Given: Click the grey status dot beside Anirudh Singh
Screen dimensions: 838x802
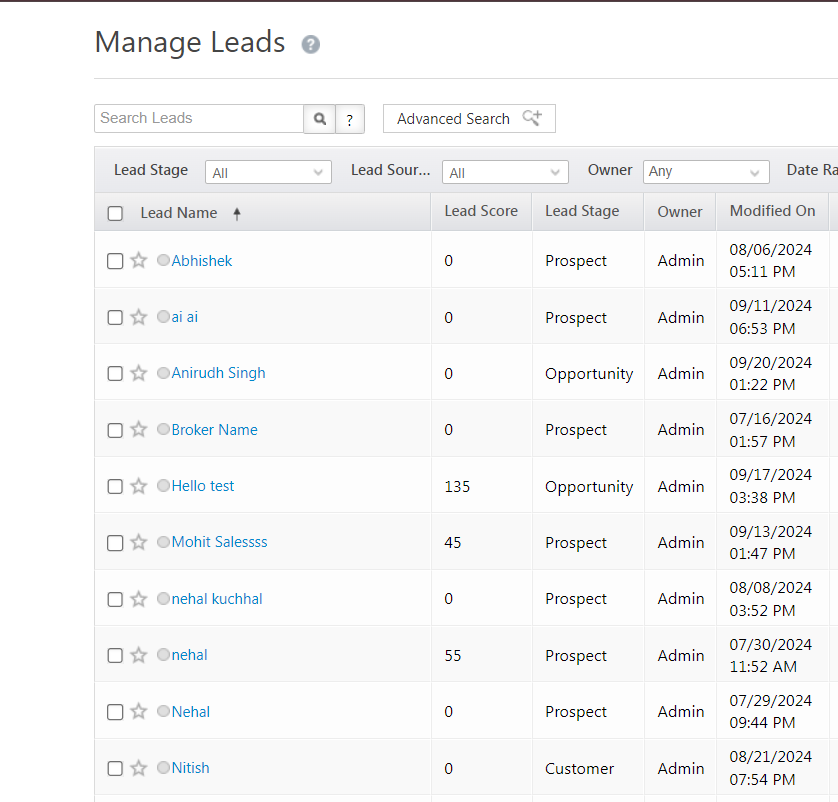Looking at the screenshot, I should 163,372.
